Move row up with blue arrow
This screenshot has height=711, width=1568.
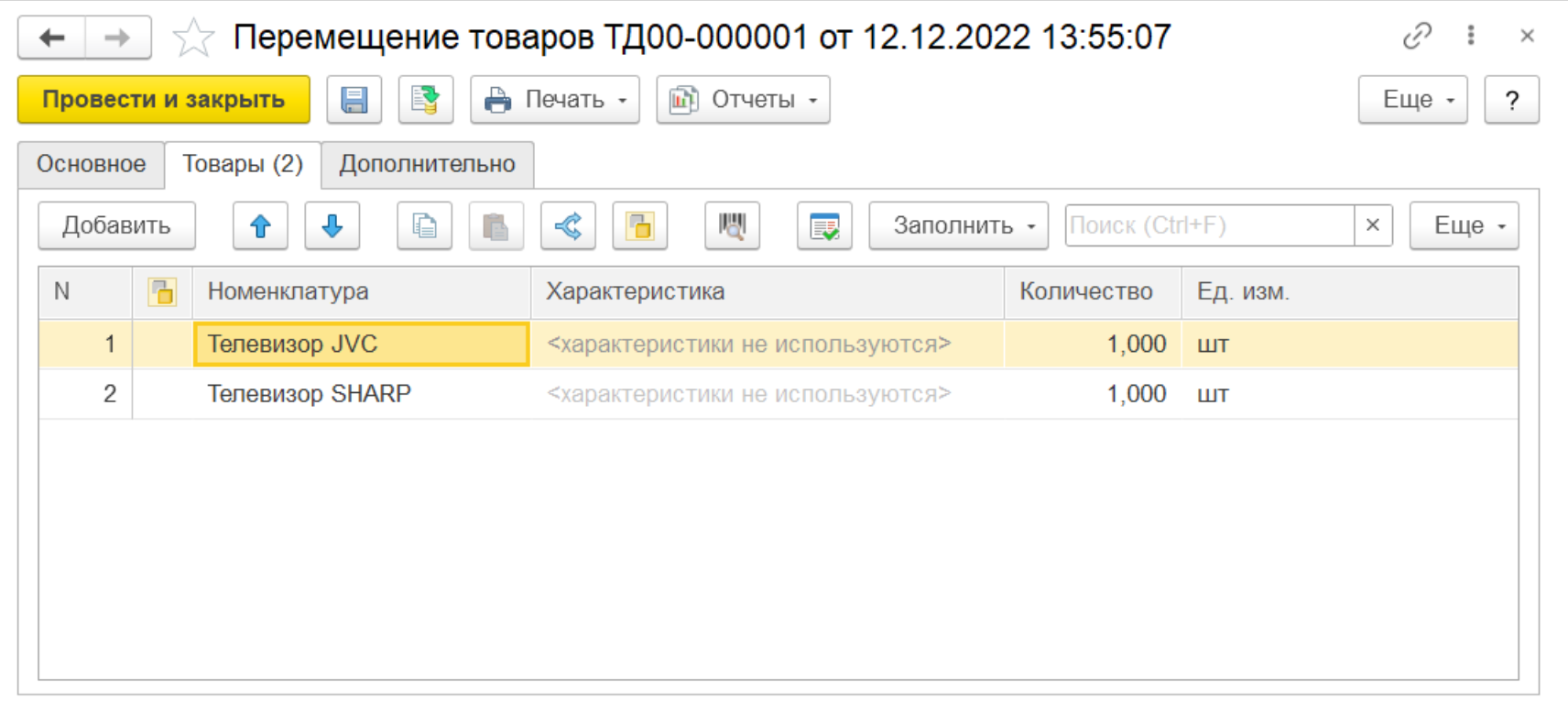point(260,226)
